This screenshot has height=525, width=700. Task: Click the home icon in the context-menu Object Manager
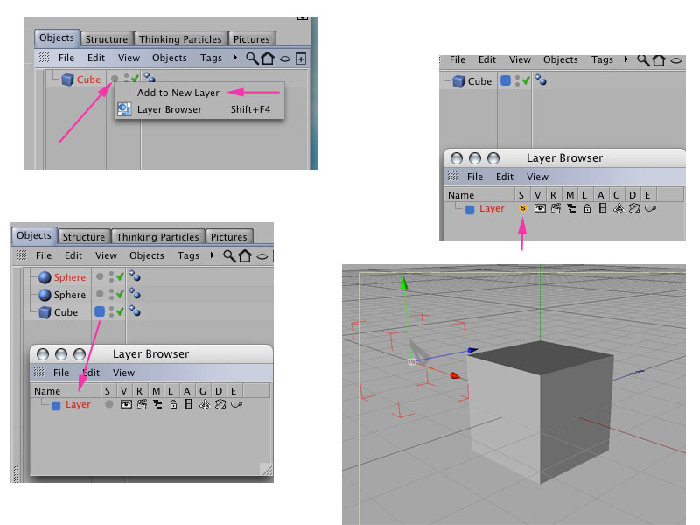tap(268, 58)
